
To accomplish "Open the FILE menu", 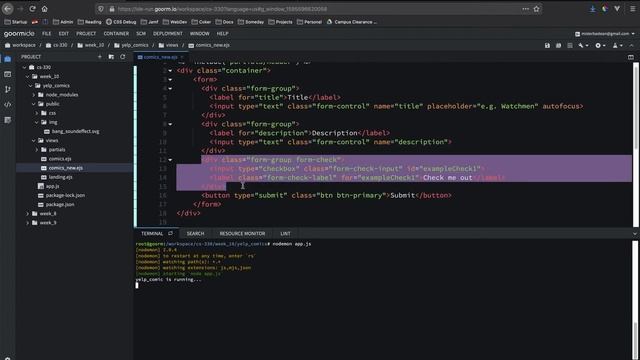I will click(47, 33).
